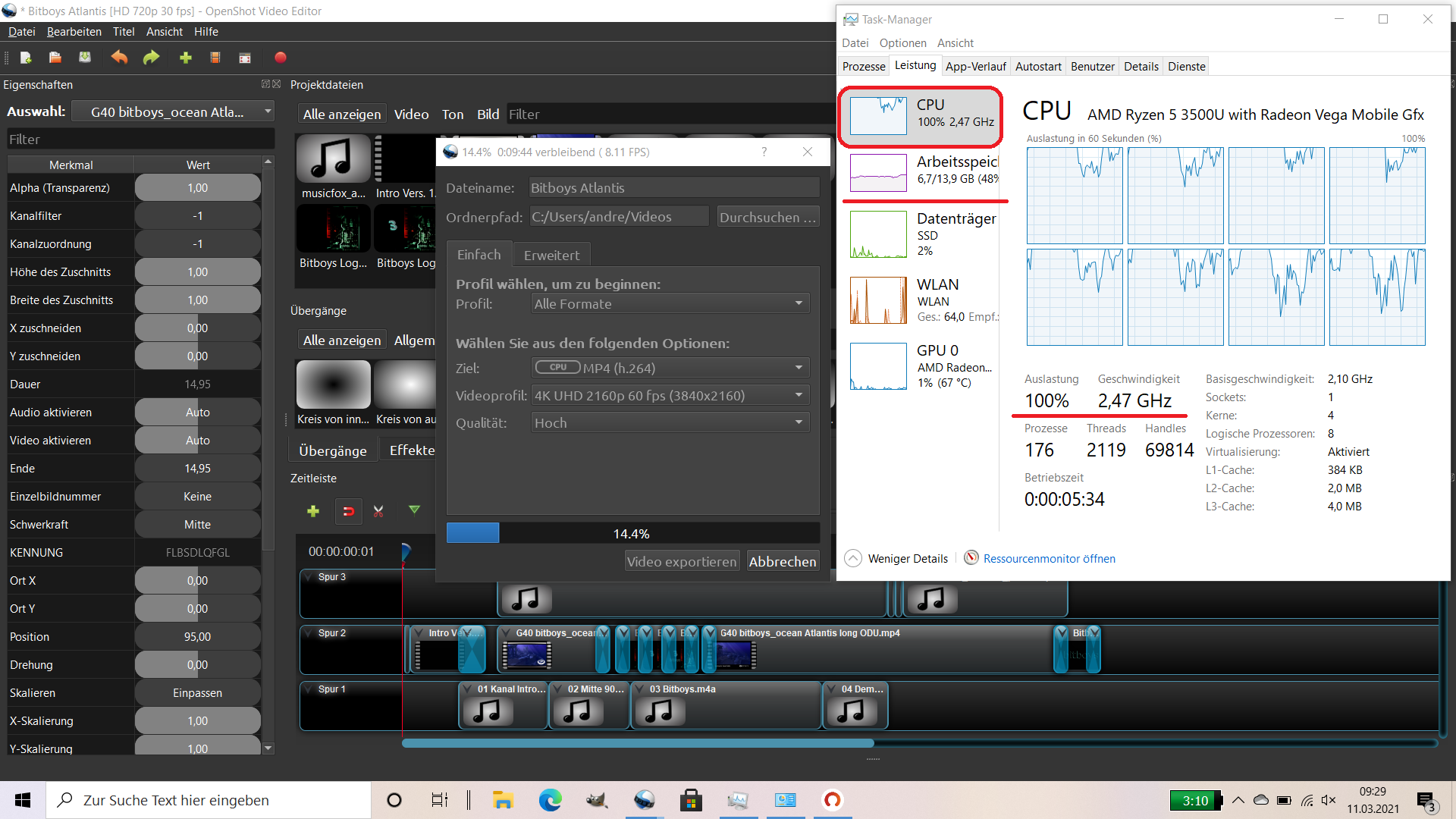The height and width of the screenshot is (819, 1456).
Task: Open the Auswahl clip selection dropdown
Action: click(174, 112)
